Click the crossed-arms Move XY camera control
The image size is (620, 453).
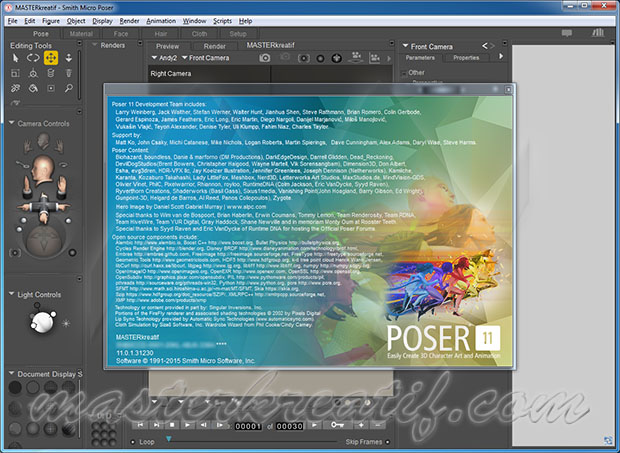tap(43, 206)
